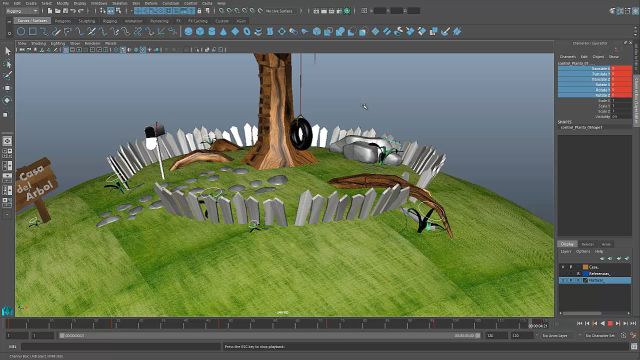
Task: Click the save scene icon
Action: tap(65, 11)
